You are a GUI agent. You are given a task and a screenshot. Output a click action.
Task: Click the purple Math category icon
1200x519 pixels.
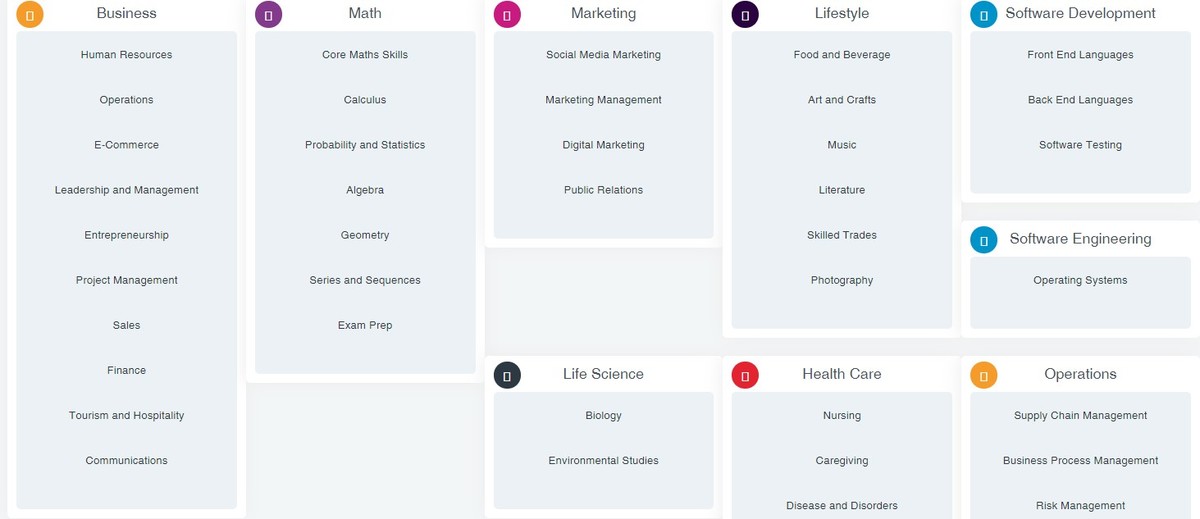point(269,14)
